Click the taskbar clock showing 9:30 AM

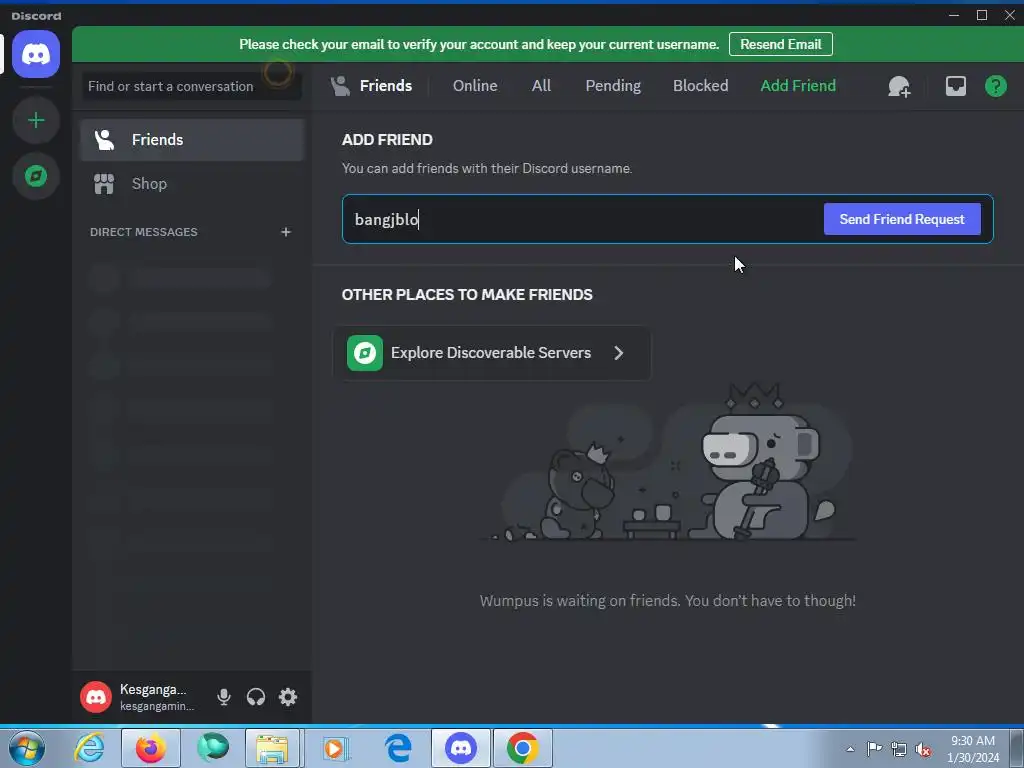pos(973,749)
